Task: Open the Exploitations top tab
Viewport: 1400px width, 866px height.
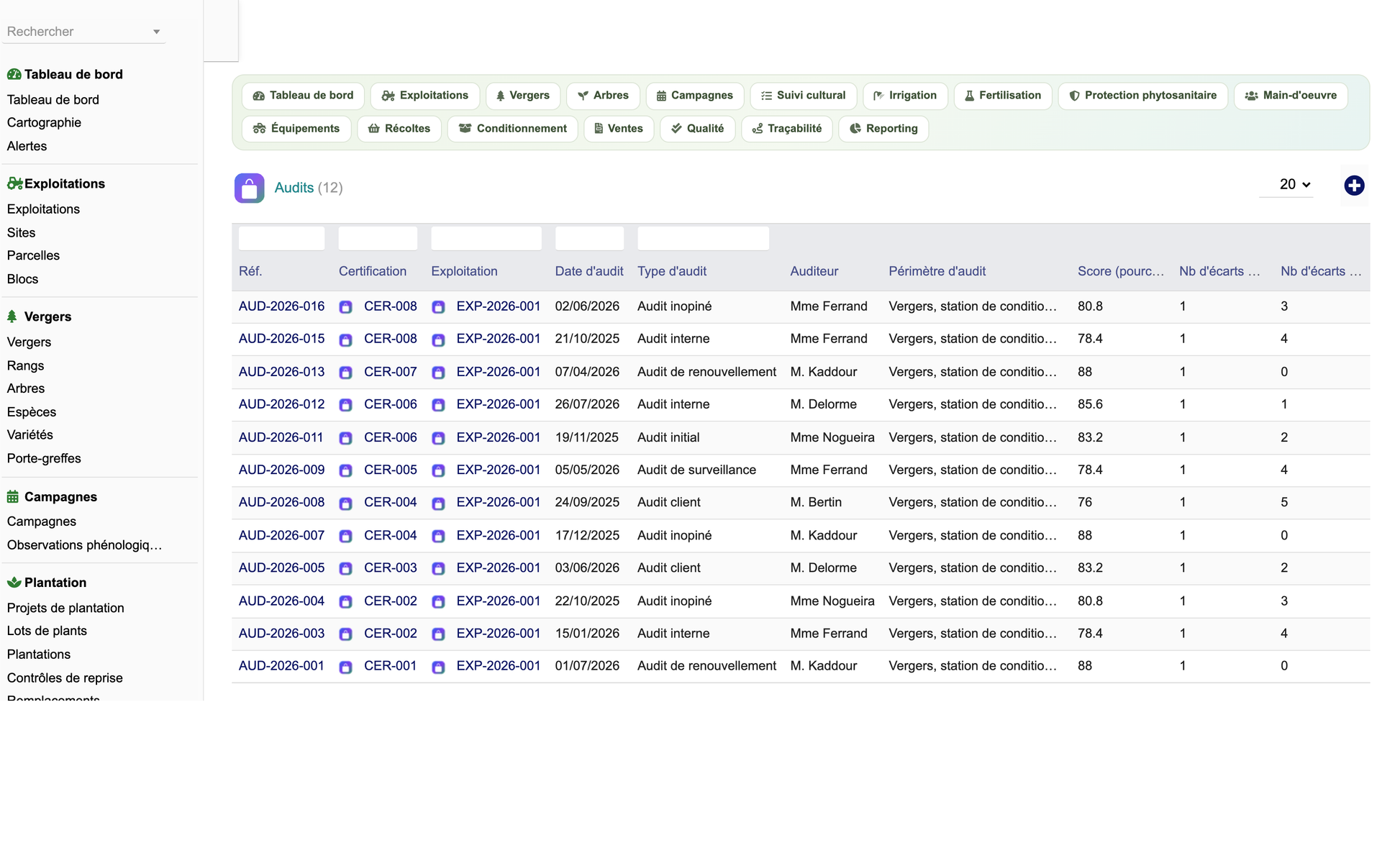Action: (x=425, y=96)
